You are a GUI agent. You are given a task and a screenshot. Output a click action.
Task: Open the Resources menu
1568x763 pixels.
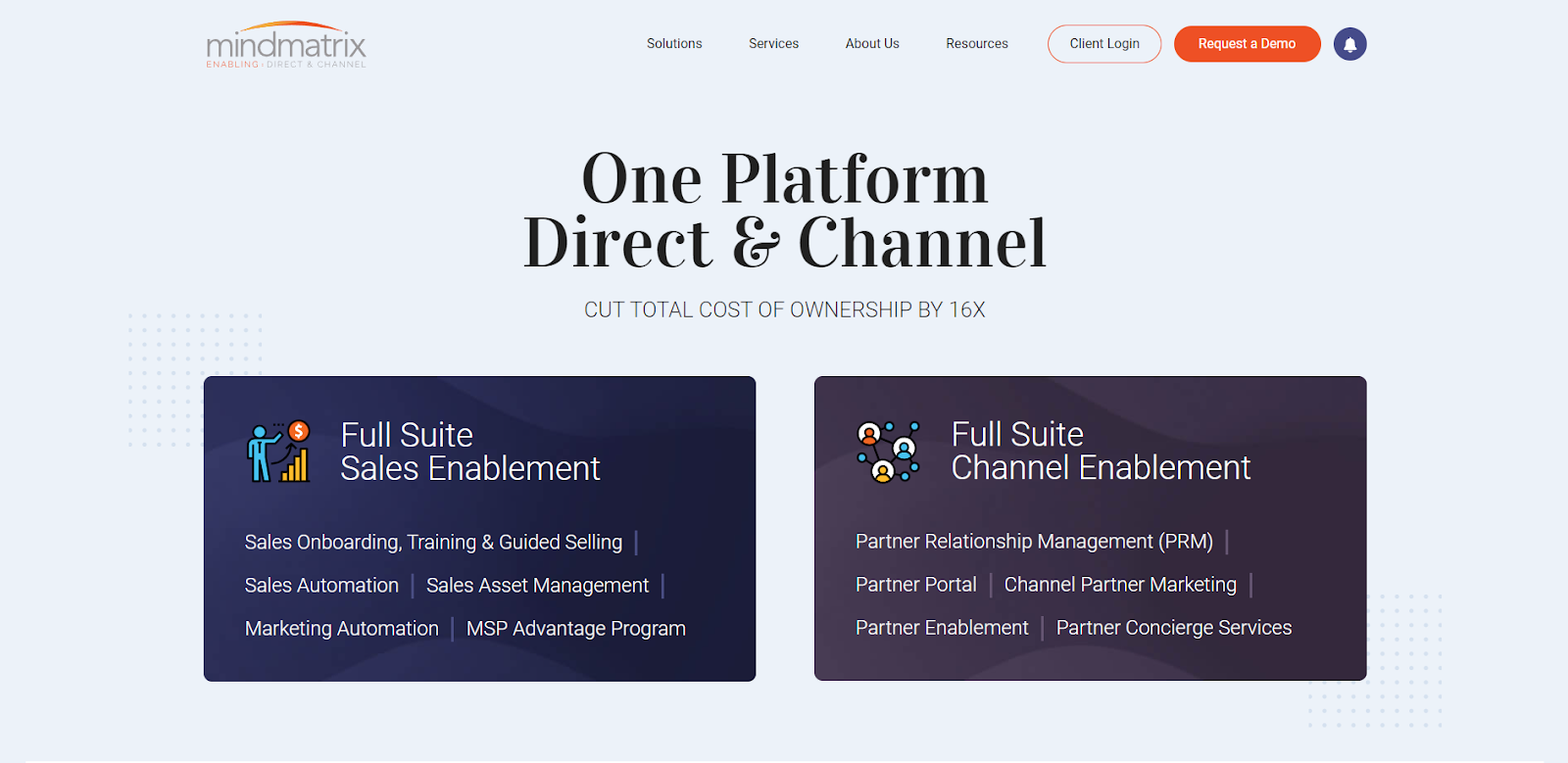tap(977, 44)
